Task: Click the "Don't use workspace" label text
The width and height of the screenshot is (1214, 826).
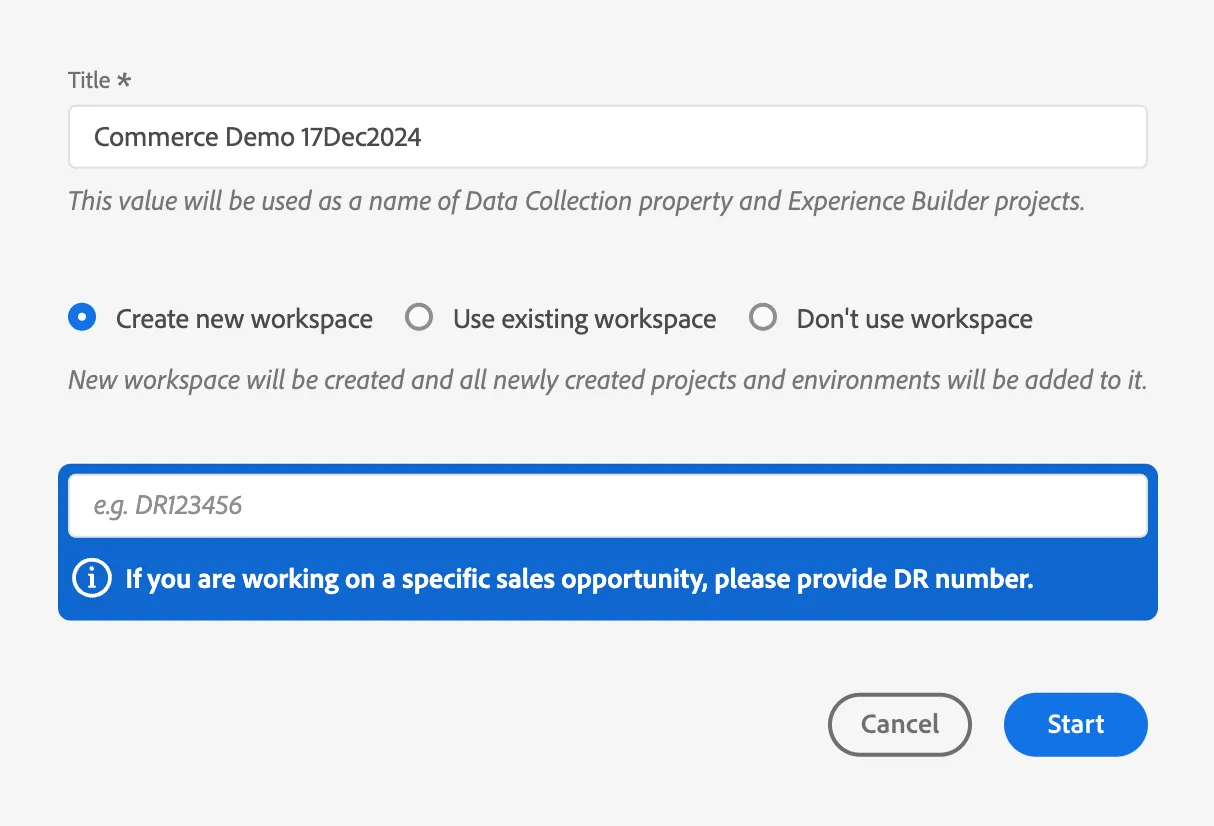Action: click(x=915, y=319)
